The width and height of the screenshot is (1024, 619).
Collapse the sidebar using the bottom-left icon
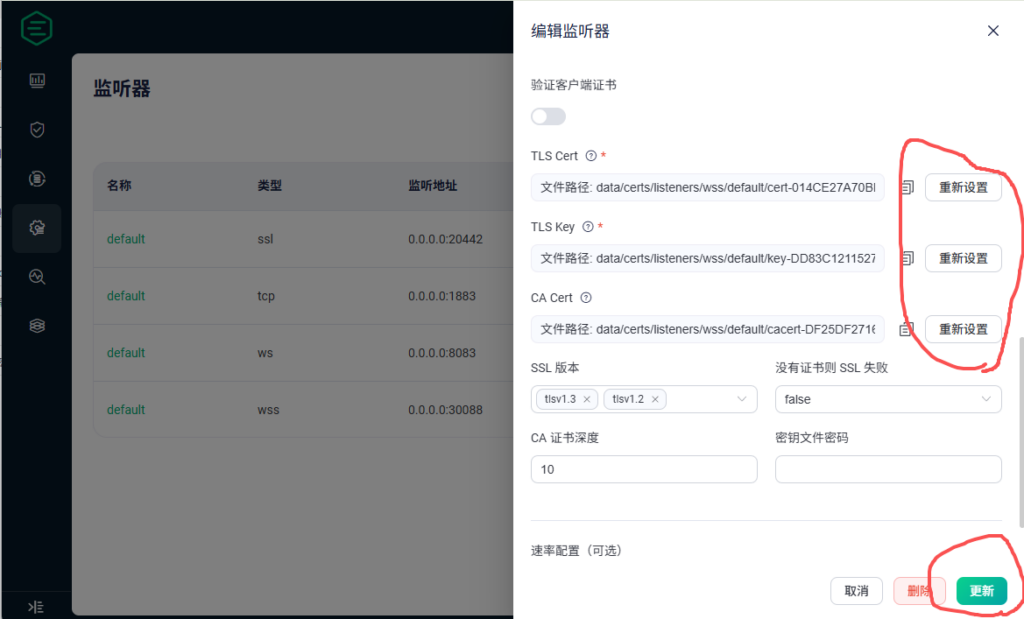click(x=36, y=606)
